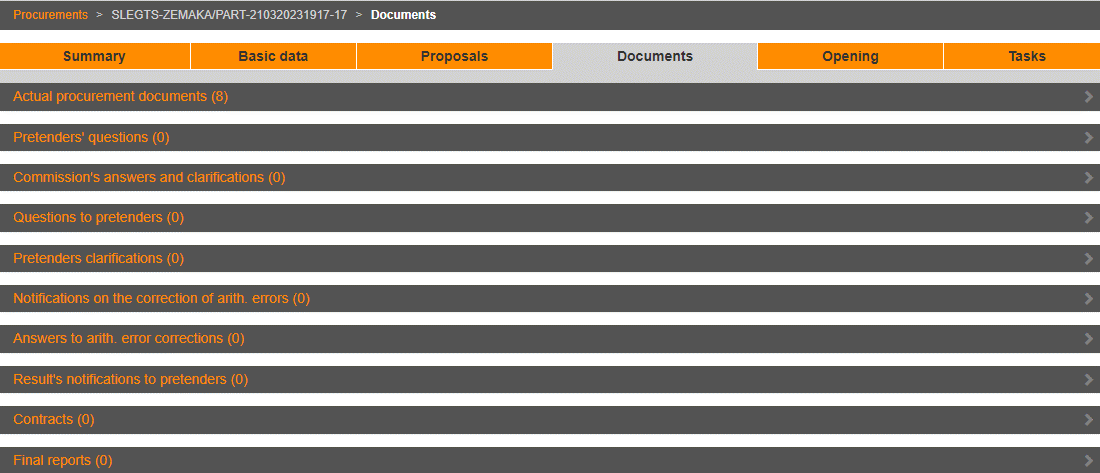This screenshot has width=1100, height=473.
Task: Open the Opening tab
Action: coord(850,57)
